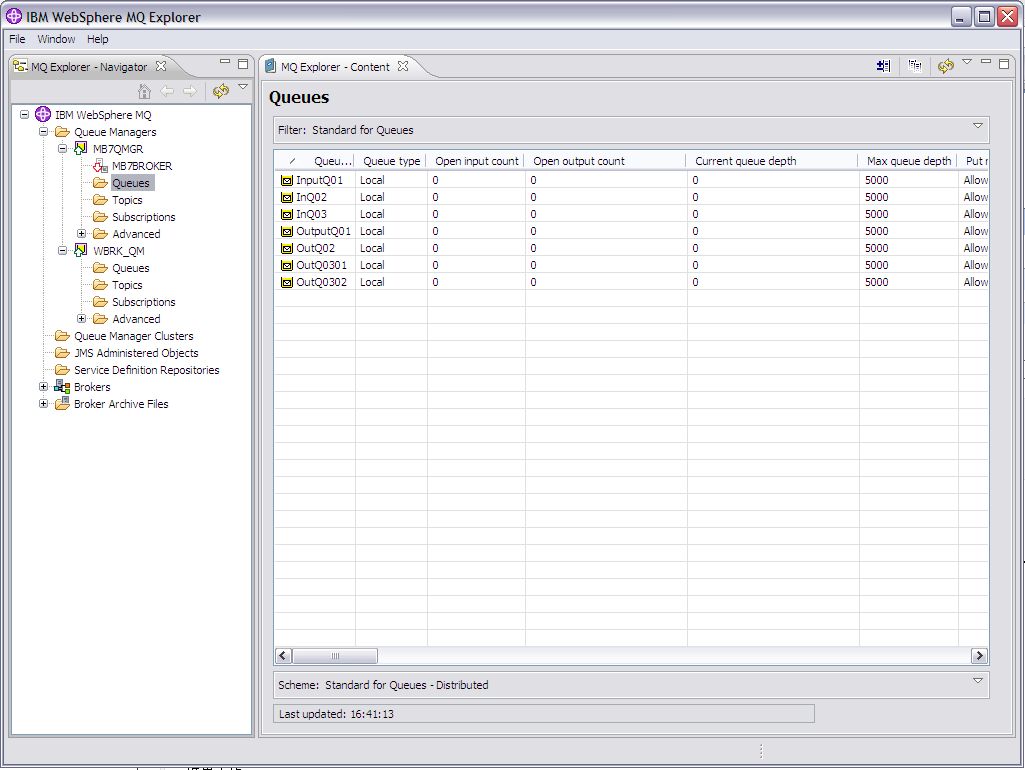Click the OutputQ01 queue icon
1025x770 pixels.
286,231
